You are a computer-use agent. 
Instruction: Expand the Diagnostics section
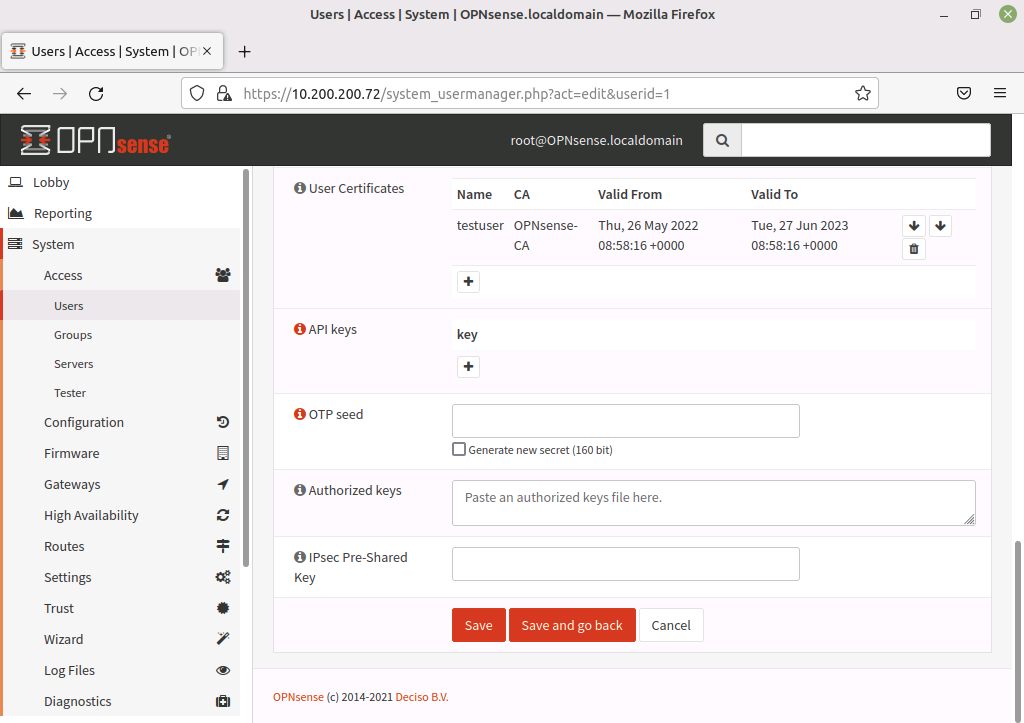point(78,701)
